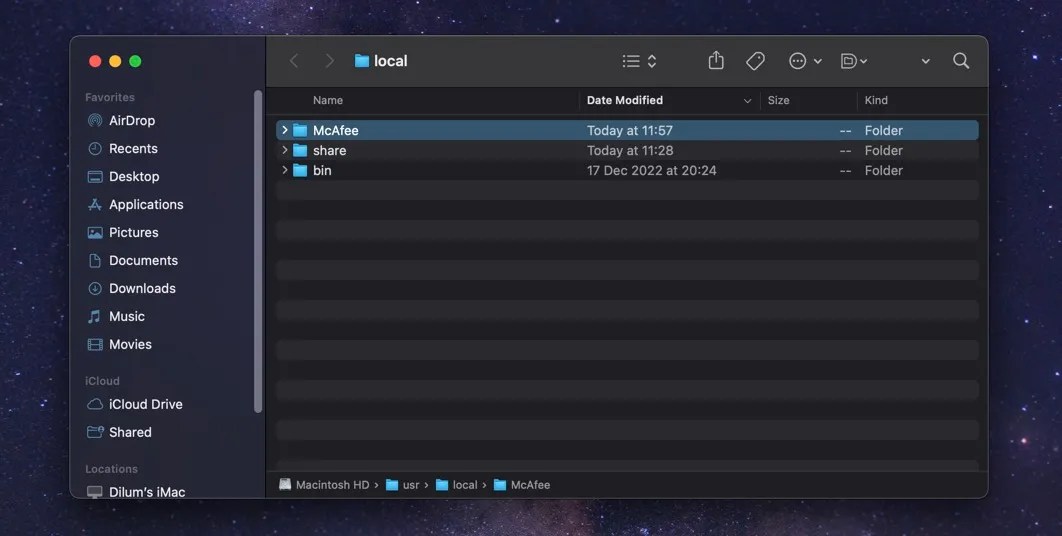The width and height of the screenshot is (1062, 536).
Task: Open Music in the sidebar
Action: (x=116, y=316)
